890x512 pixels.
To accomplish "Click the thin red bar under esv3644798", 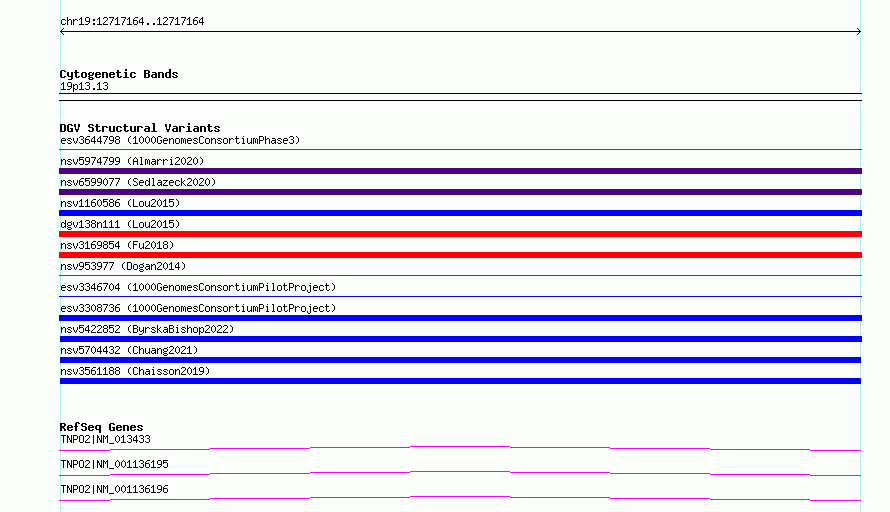I will tap(460, 150).
